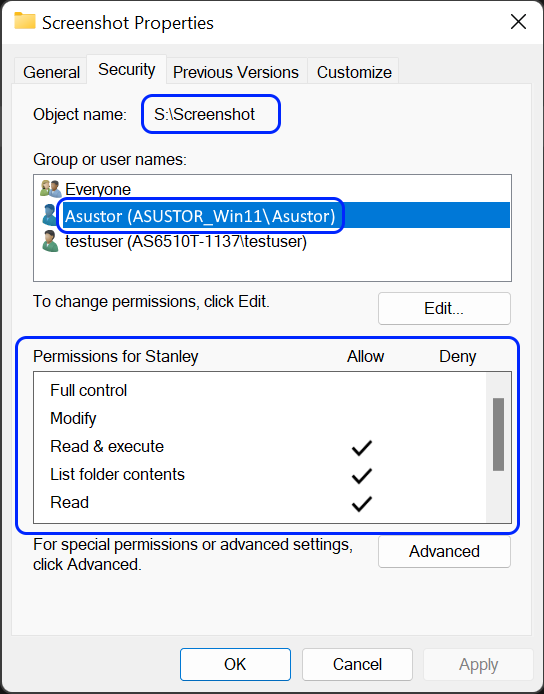Click the folder icon in title bar
This screenshot has height=694, width=544.
click(24, 21)
